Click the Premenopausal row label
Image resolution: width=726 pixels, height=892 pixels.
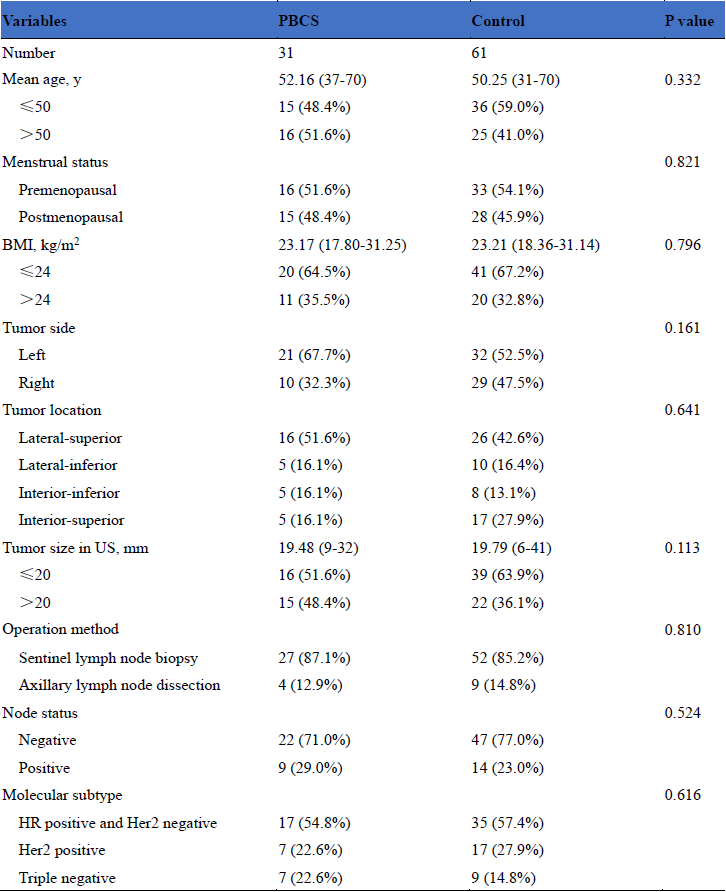click(x=66, y=189)
